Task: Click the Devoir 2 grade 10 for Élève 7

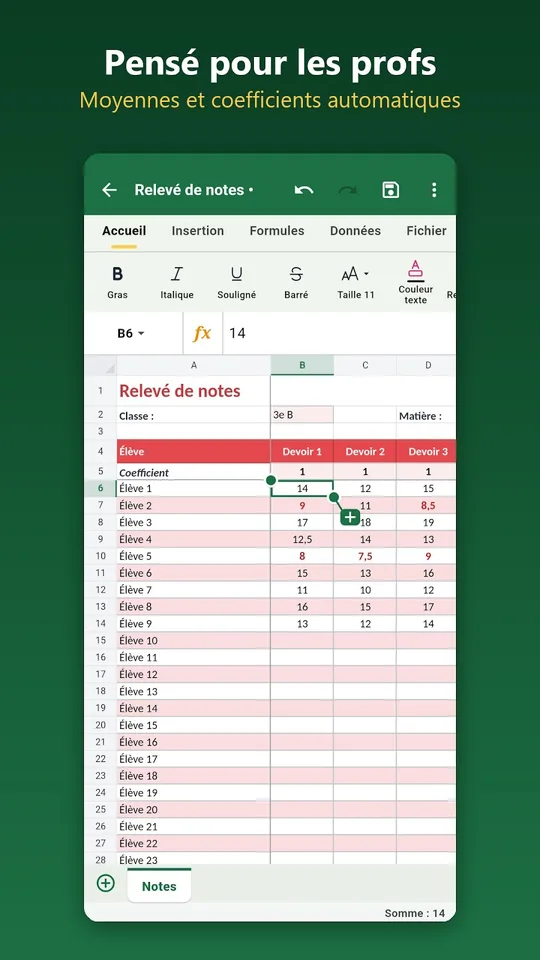Action: click(x=365, y=590)
